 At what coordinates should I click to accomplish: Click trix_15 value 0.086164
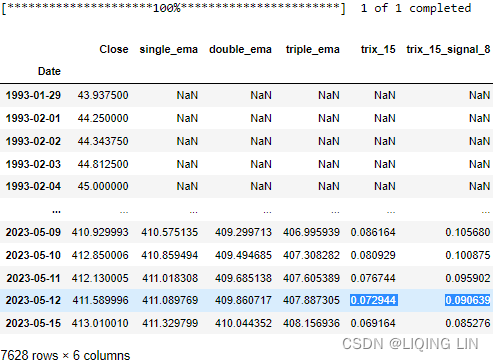click(373, 232)
